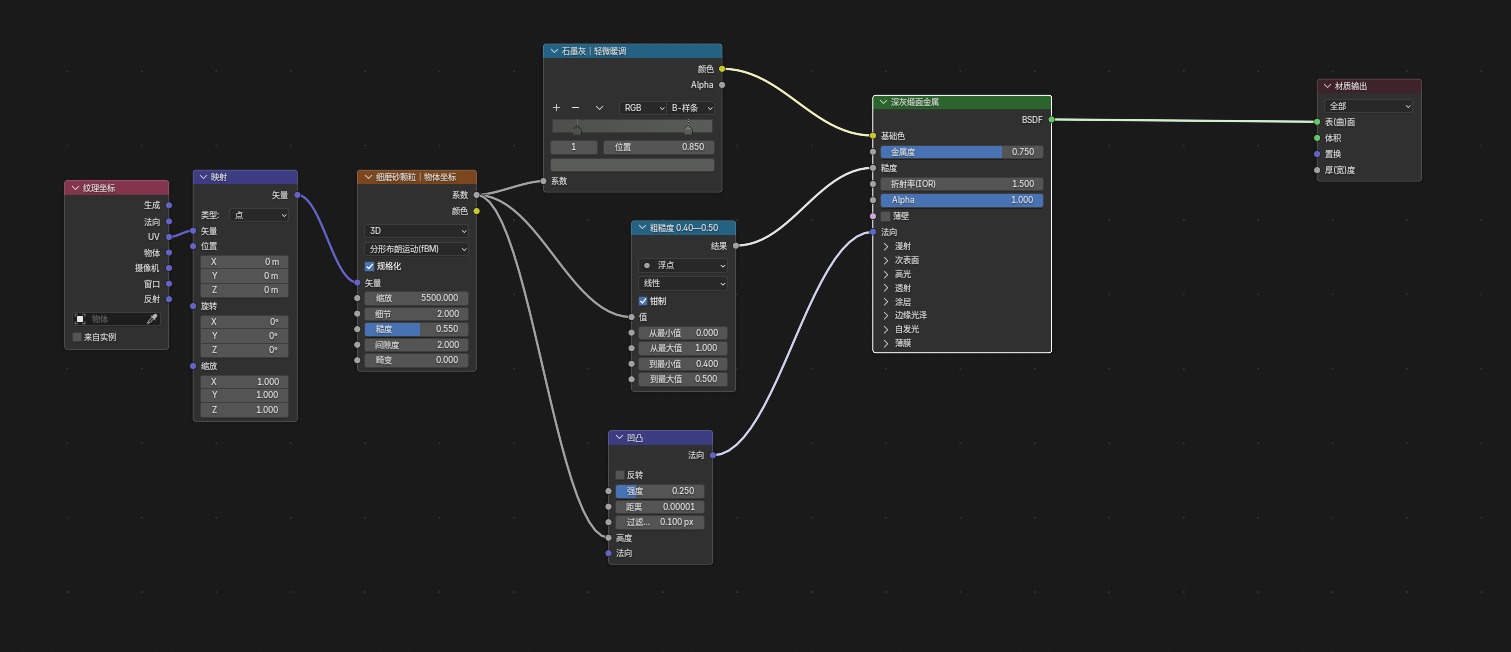Open the 全部 target dropdown in 材质输出
Image resolution: width=1511 pixels, height=652 pixels.
point(1369,106)
